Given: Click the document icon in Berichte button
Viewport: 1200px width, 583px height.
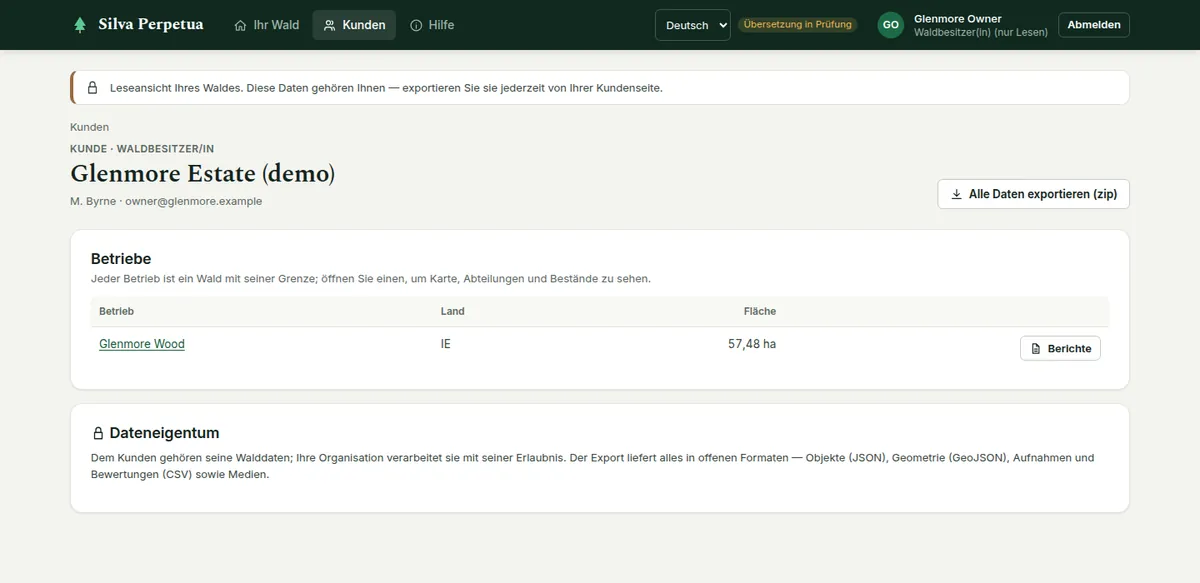Looking at the screenshot, I should click(x=1036, y=348).
